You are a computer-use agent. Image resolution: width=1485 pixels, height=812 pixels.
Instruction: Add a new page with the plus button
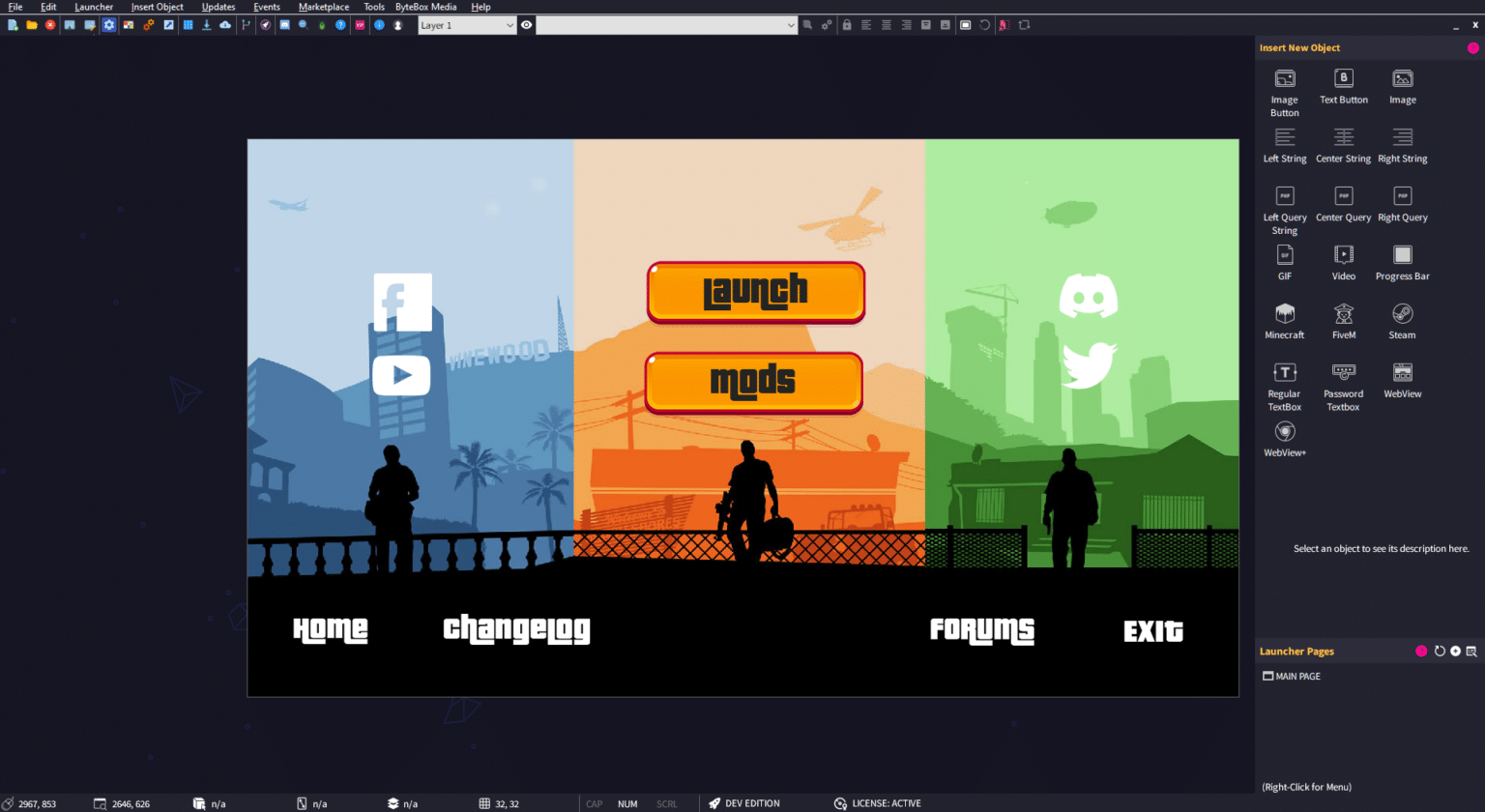[1455, 651]
